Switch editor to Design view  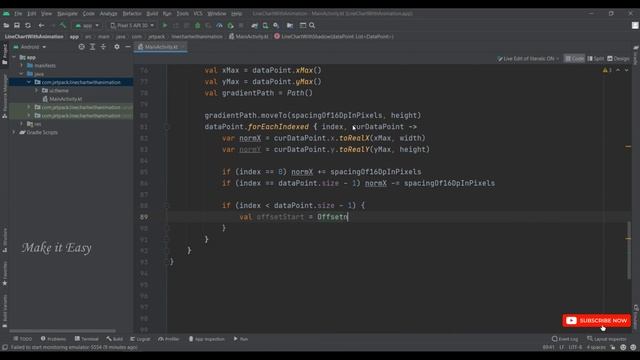pyautogui.click(x=618, y=59)
